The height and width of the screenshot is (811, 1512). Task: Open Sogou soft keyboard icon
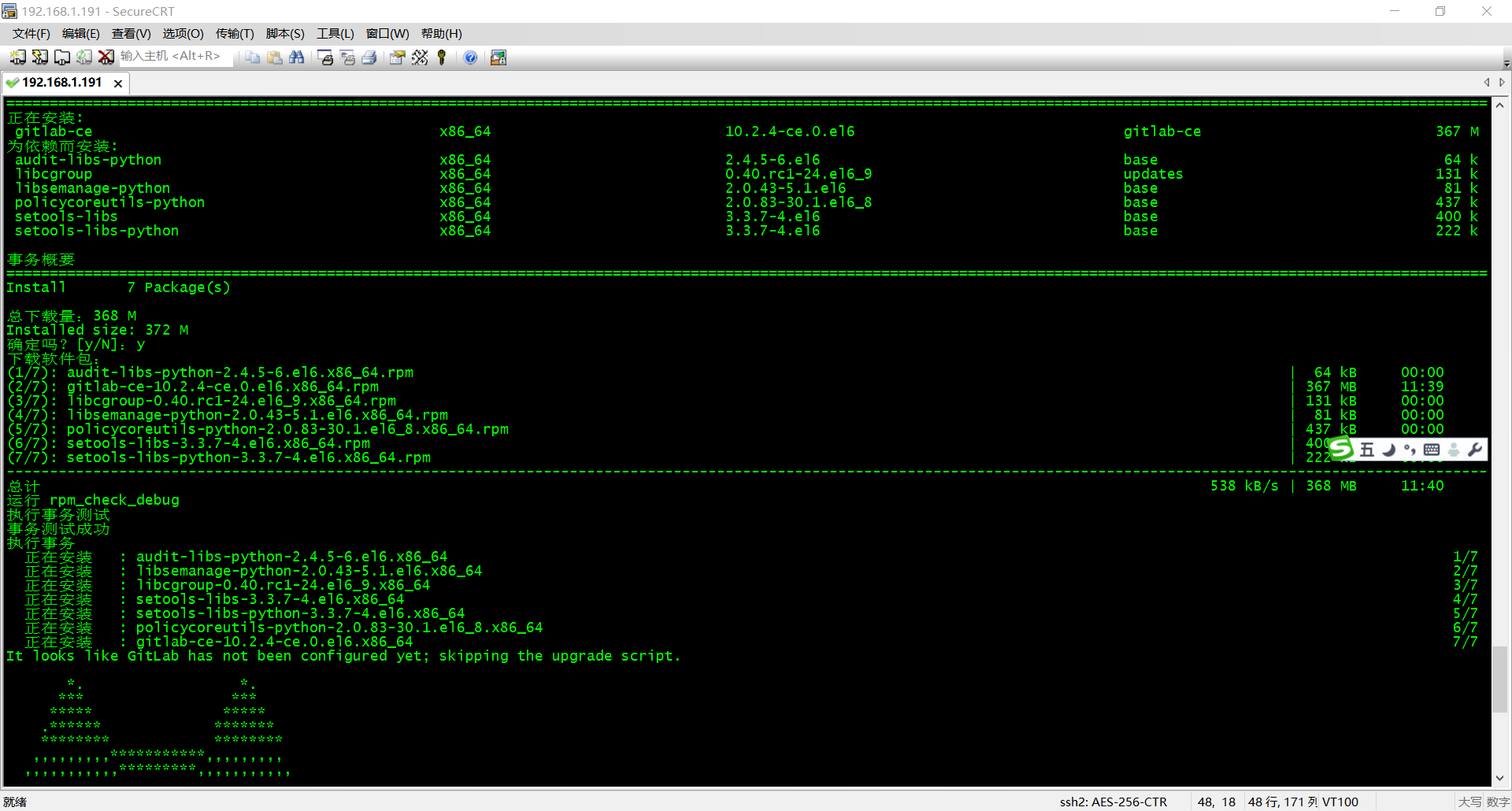point(1432,450)
